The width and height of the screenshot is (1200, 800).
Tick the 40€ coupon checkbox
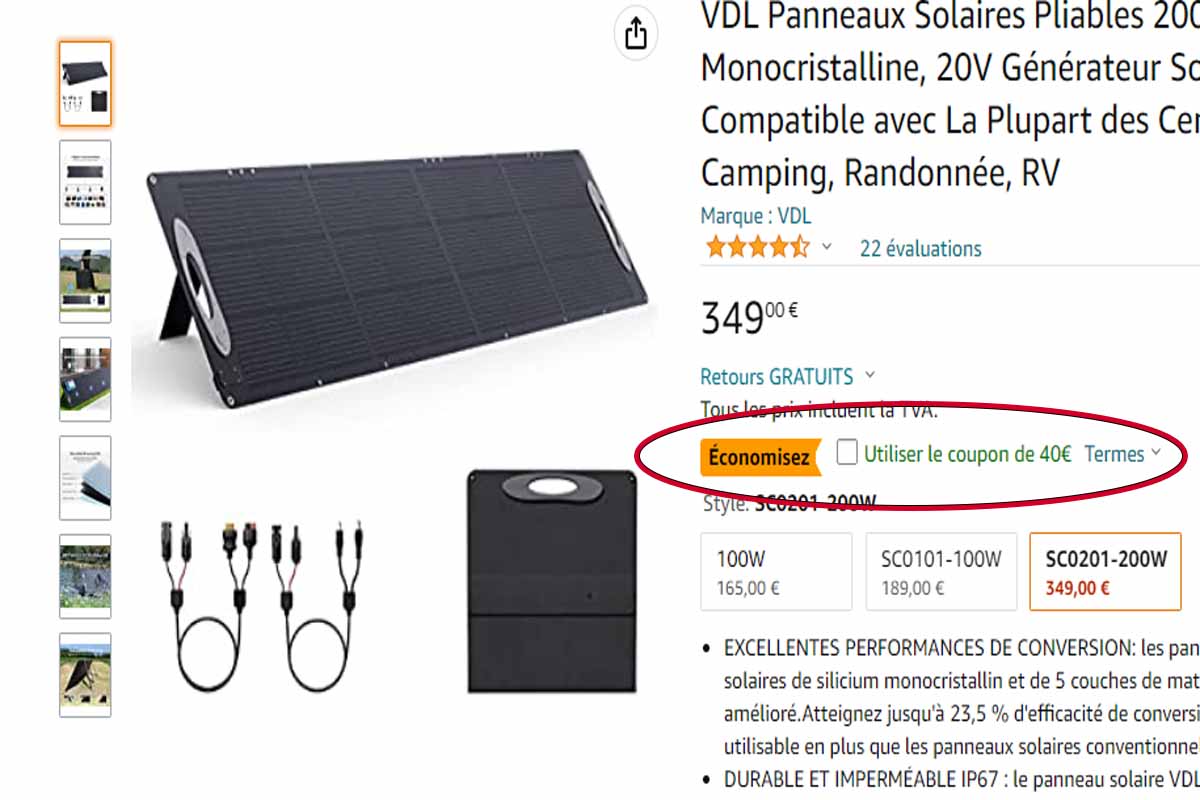point(847,453)
